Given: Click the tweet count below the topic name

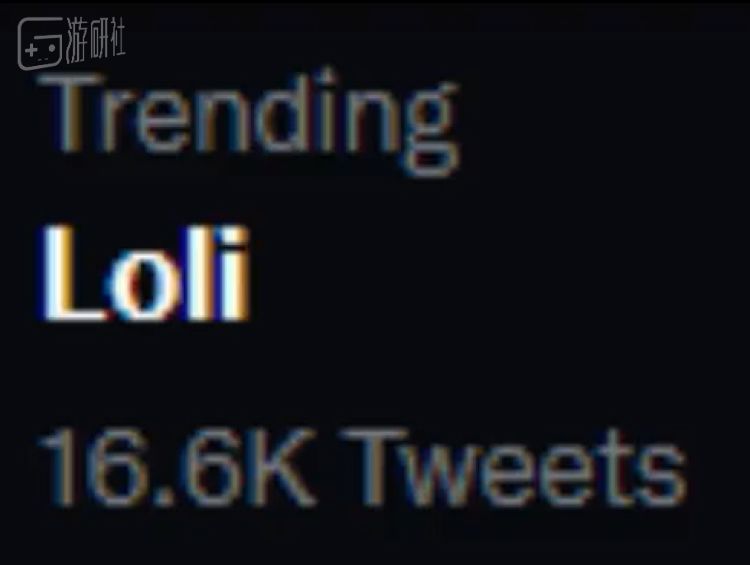Looking at the screenshot, I should click(x=360, y=468).
